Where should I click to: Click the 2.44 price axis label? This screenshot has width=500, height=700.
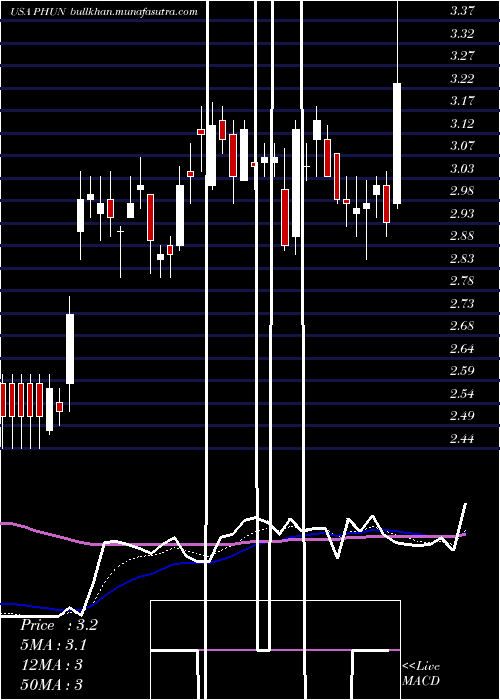462,438
